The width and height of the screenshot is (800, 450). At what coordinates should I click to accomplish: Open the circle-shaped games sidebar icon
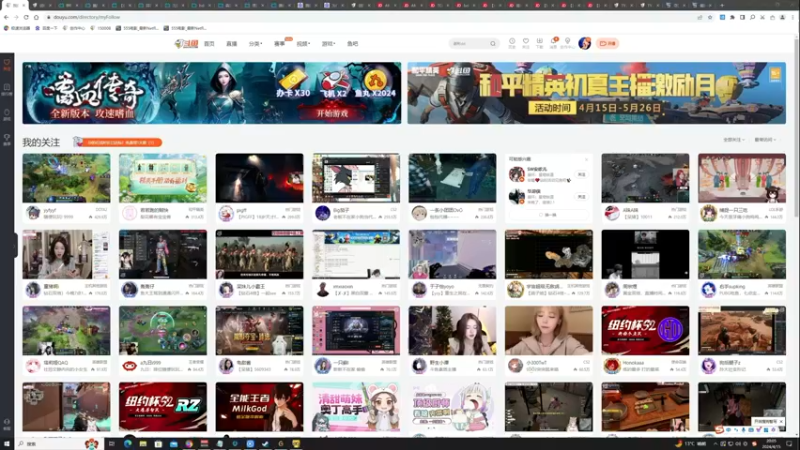coord(7,115)
